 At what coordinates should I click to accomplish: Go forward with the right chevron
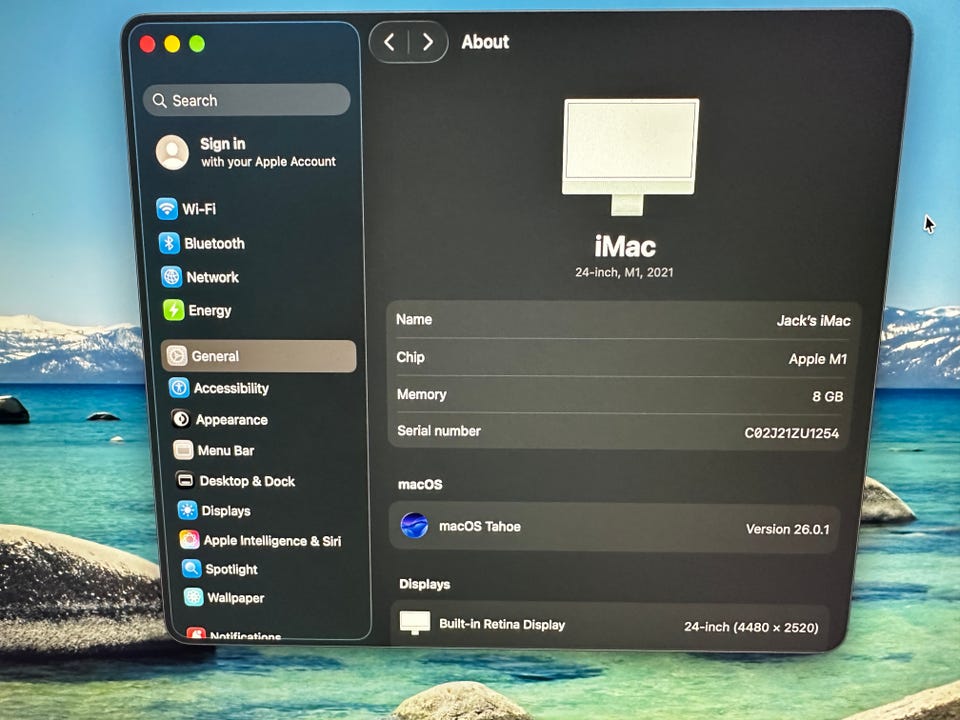click(428, 42)
